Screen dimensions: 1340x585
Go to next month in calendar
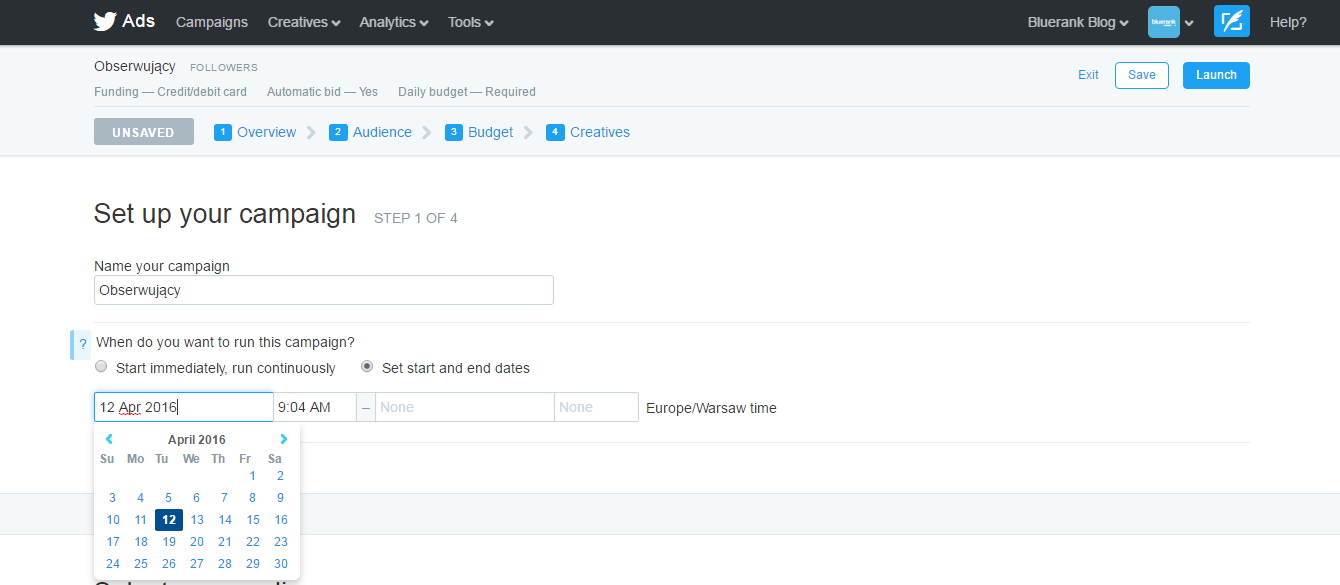284,439
